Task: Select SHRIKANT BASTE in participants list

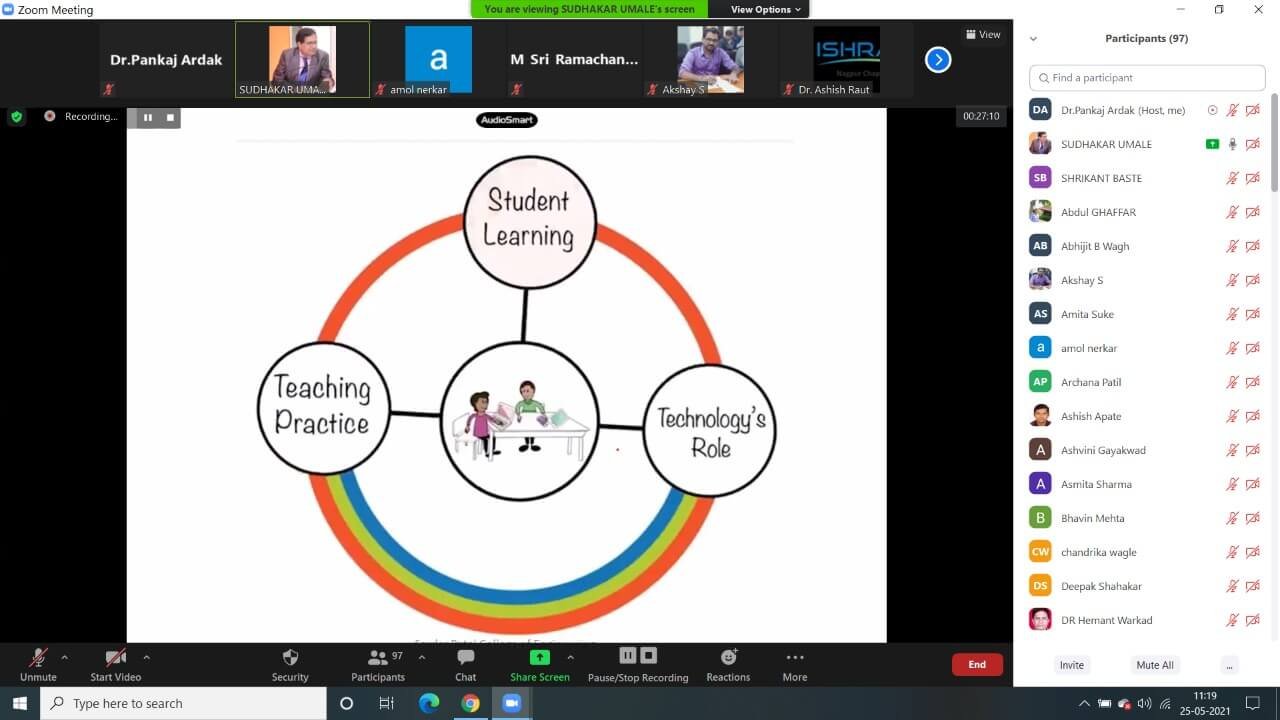Action: click(x=1147, y=178)
